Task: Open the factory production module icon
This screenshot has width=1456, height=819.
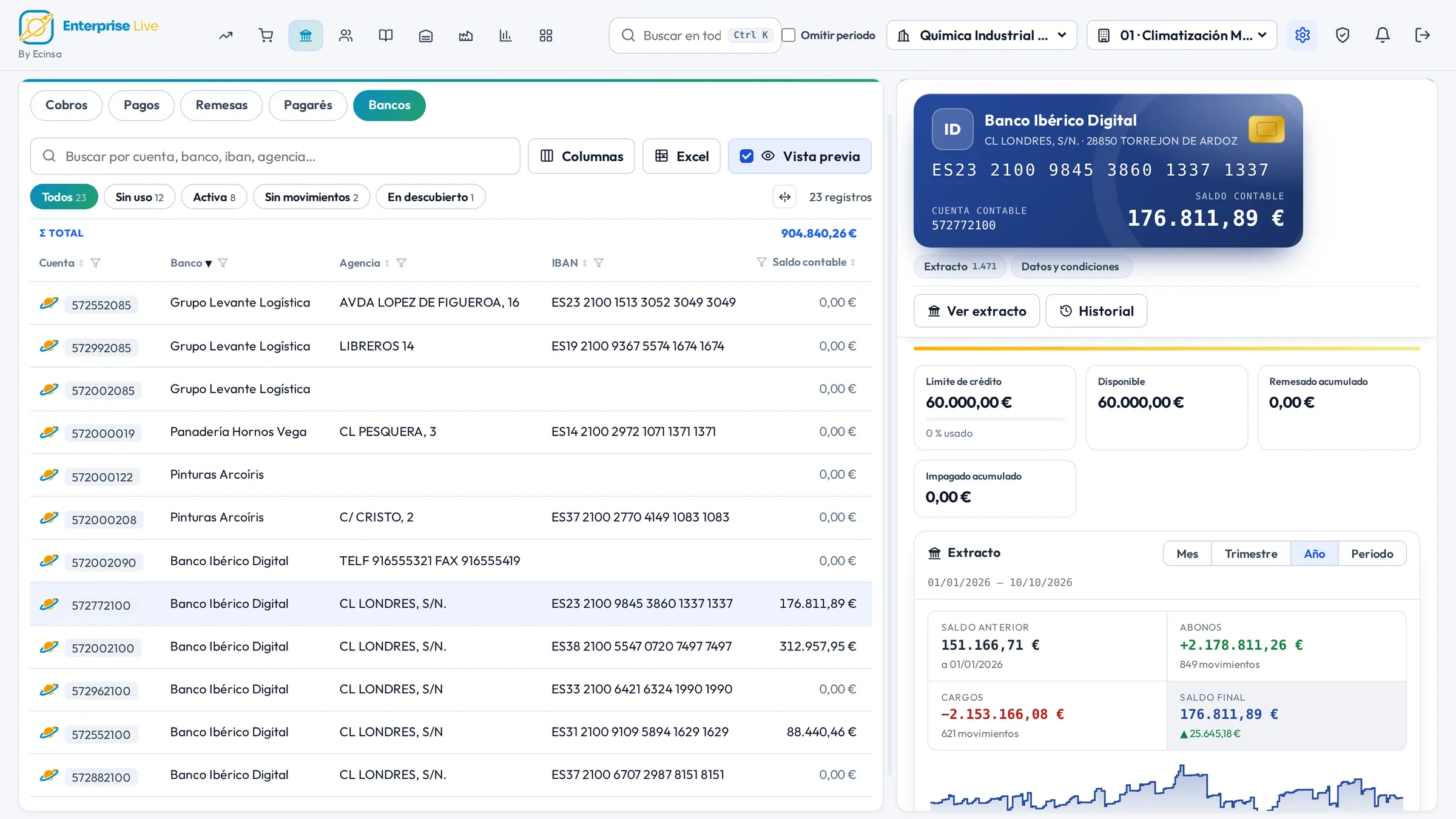Action: coord(466,35)
